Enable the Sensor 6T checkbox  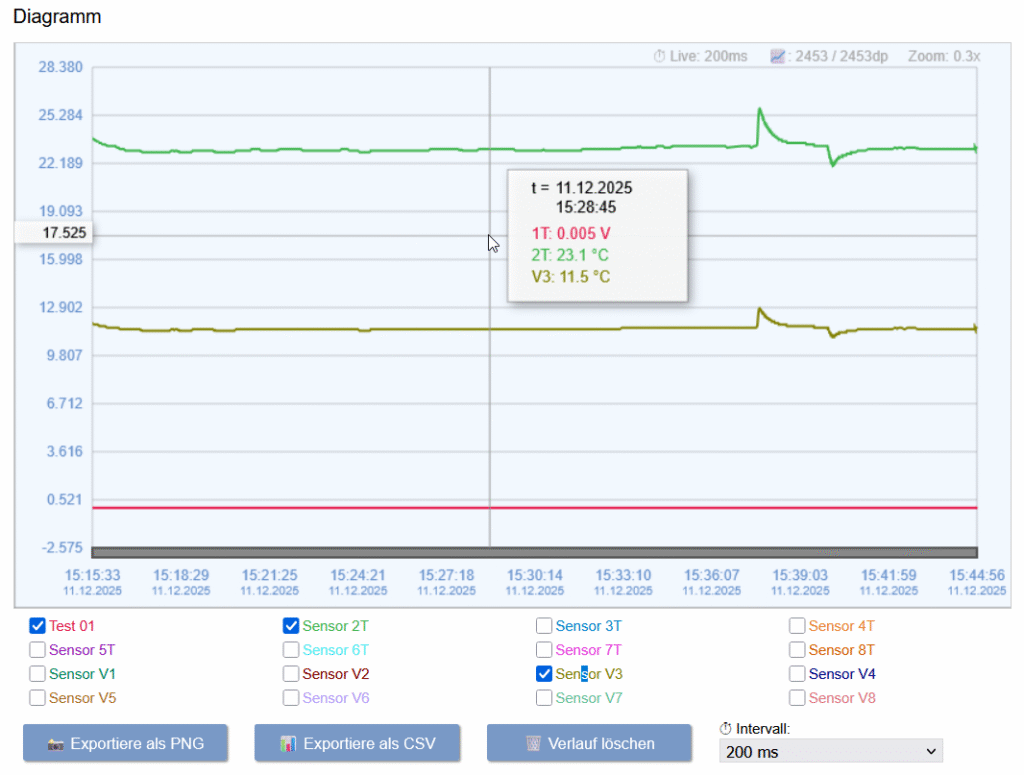click(x=291, y=650)
